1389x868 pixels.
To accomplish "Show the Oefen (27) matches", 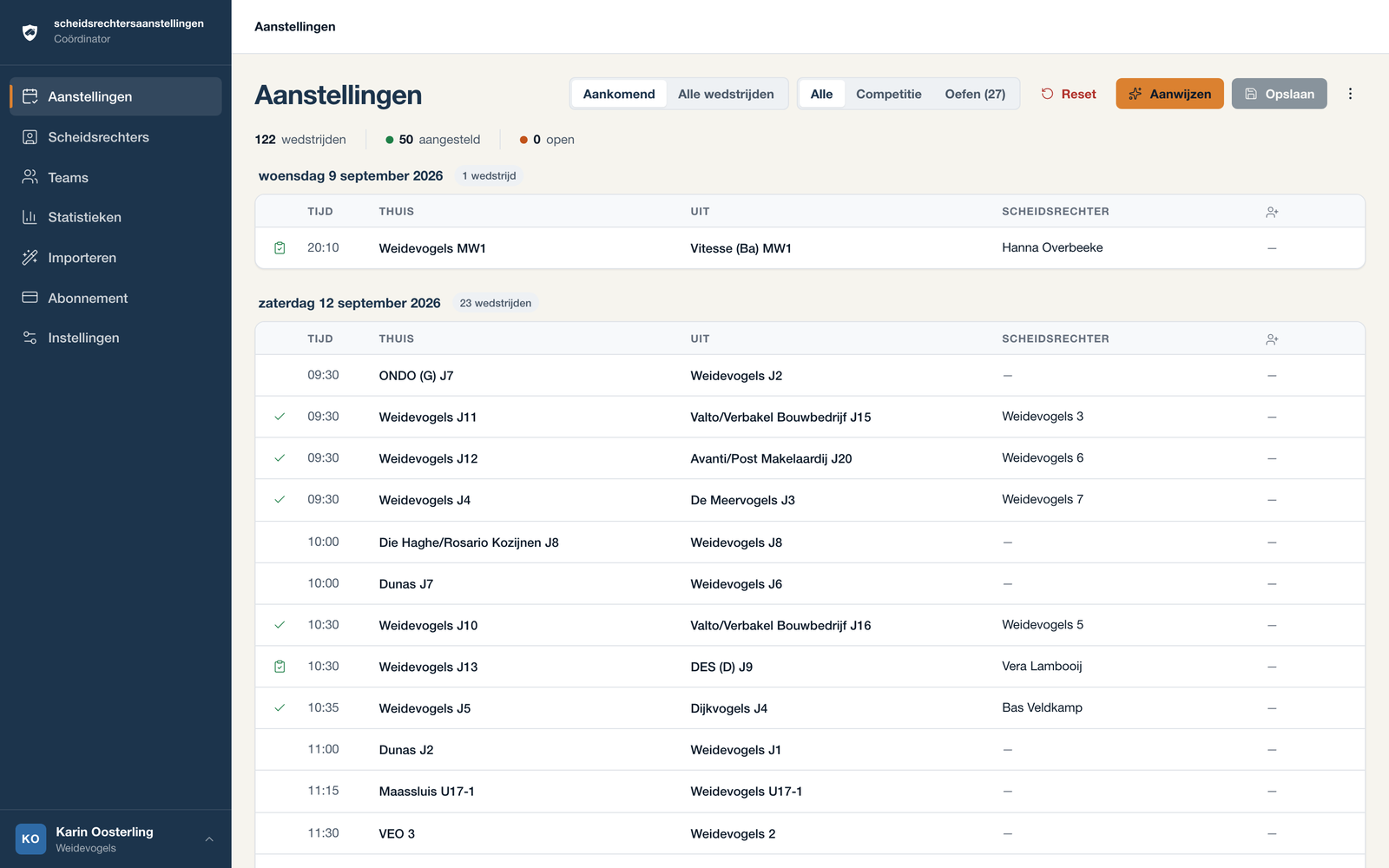I will pos(975,94).
